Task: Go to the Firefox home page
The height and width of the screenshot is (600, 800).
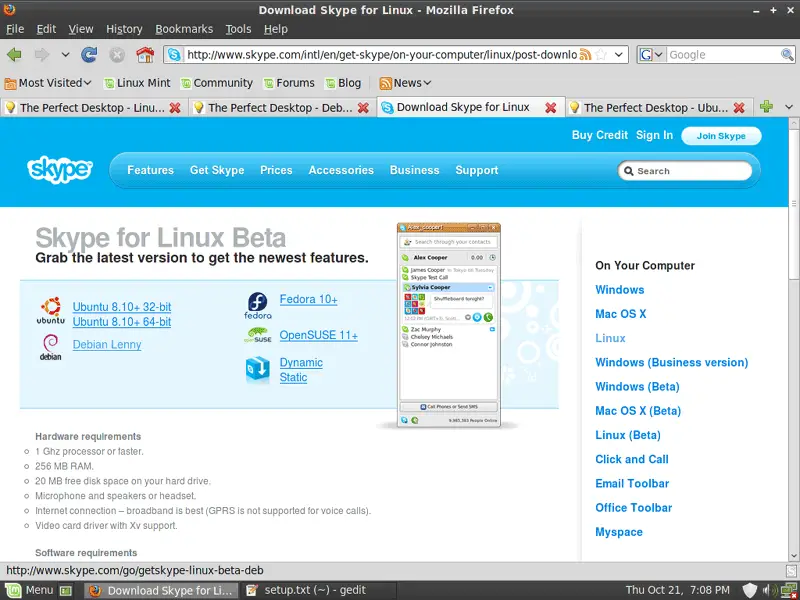Action: click(x=145, y=55)
